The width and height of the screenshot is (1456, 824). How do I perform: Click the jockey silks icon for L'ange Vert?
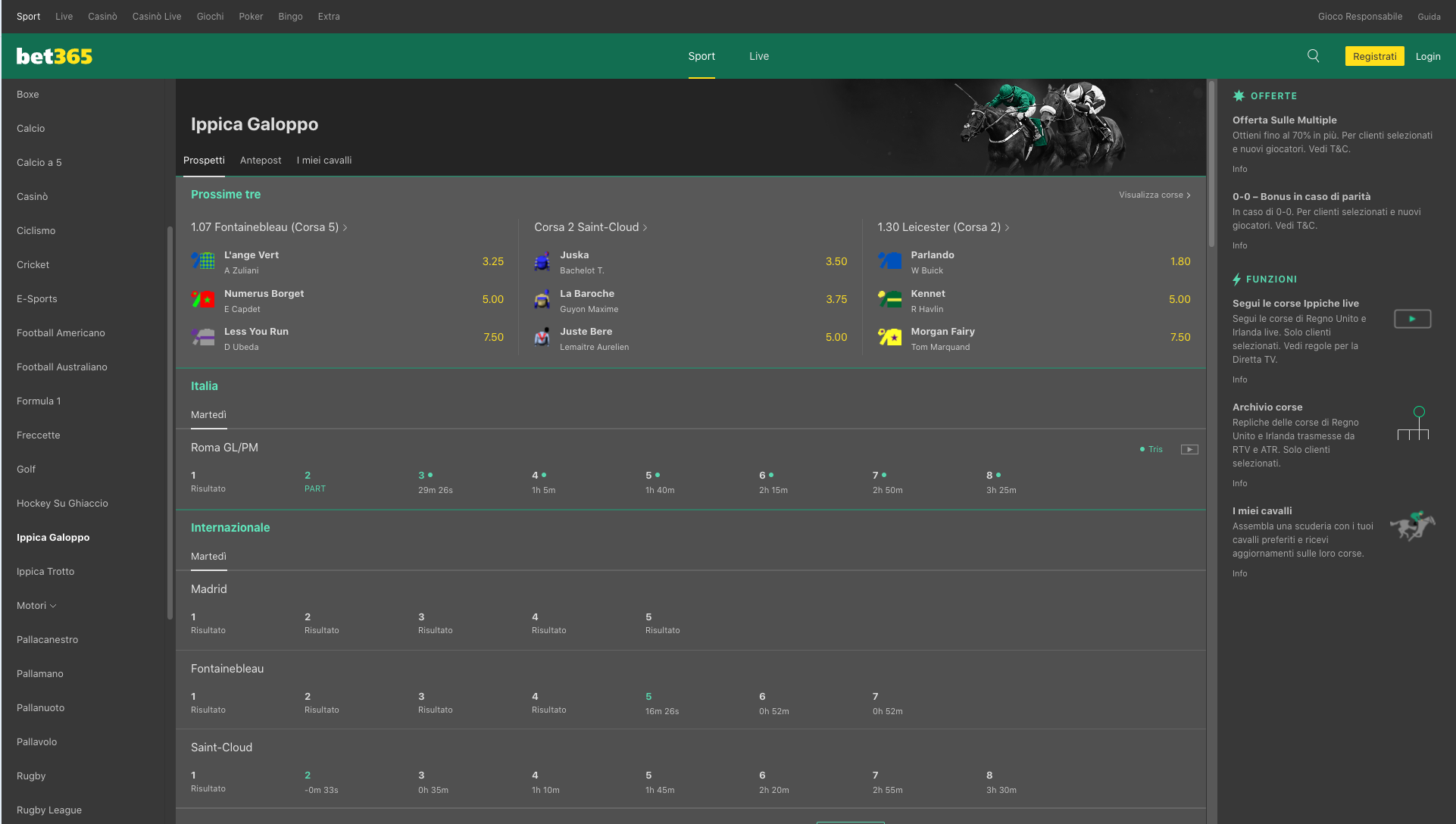pyautogui.click(x=202, y=261)
